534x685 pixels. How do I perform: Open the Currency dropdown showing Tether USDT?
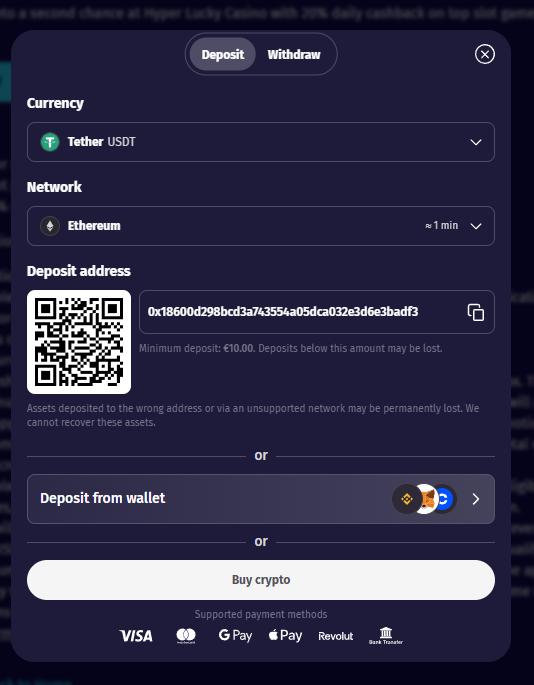point(261,142)
